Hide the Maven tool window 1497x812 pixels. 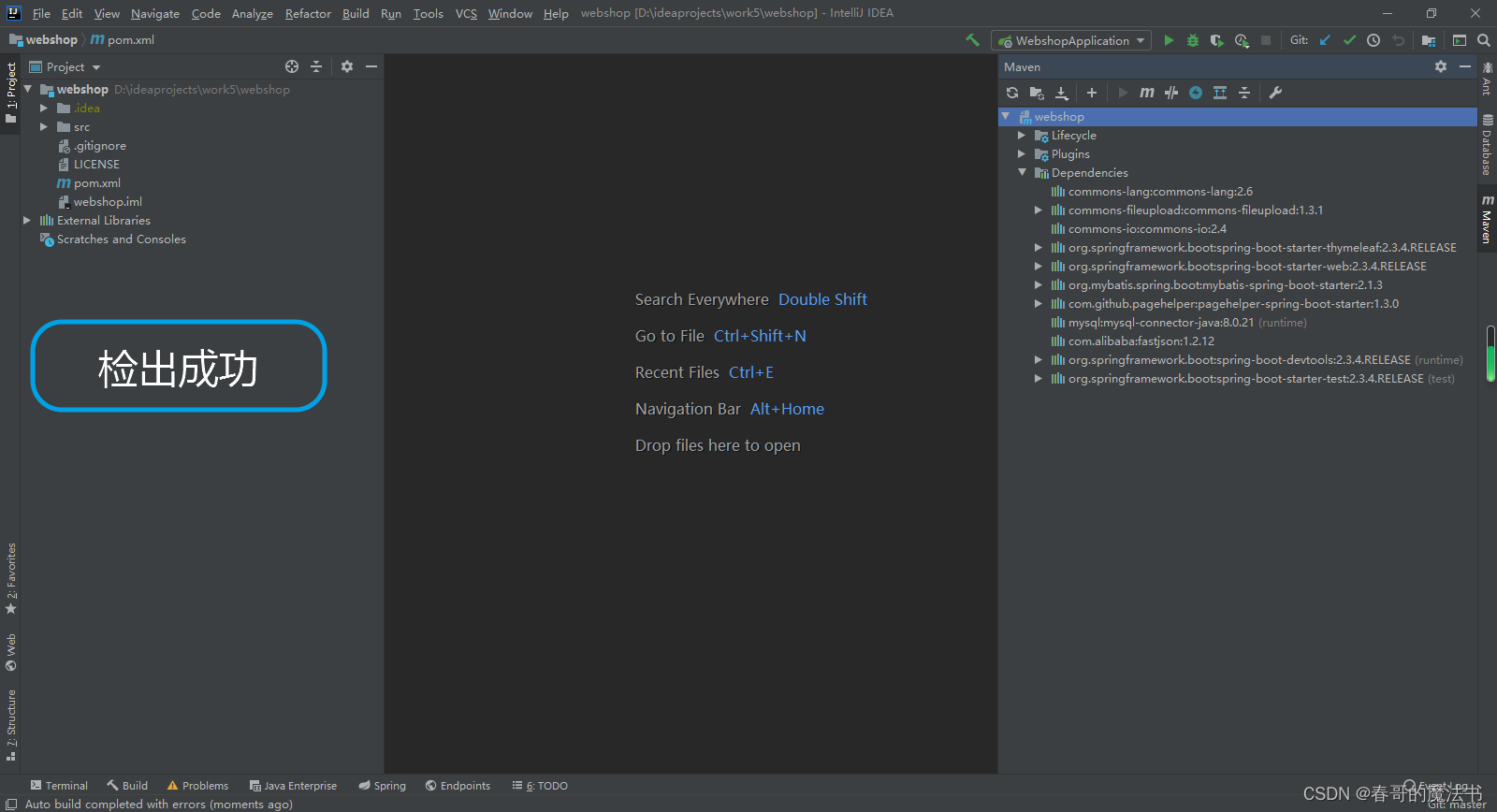point(1465,66)
